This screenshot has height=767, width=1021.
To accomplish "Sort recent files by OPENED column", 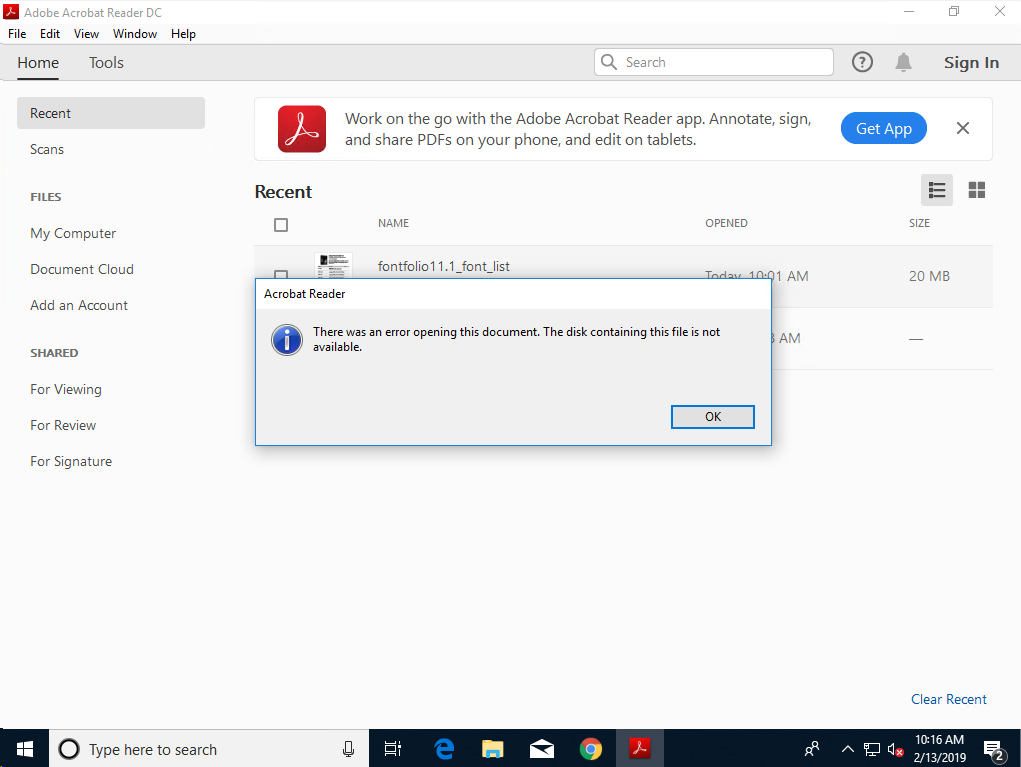I will pyautogui.click(x=726, y=223).
